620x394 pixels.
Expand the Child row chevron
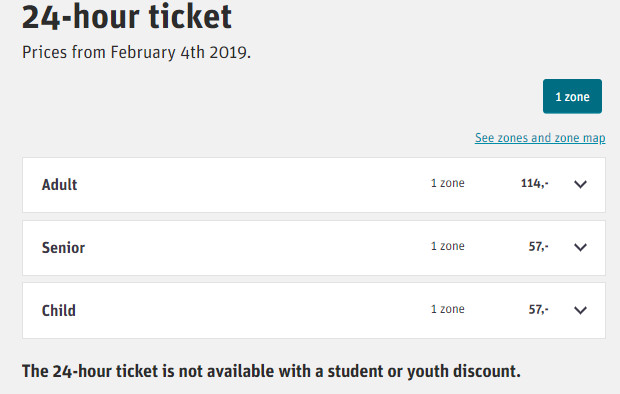pos(580,310)
